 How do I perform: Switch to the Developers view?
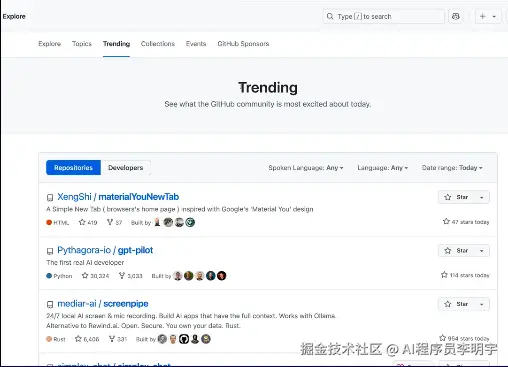[126, 167]
